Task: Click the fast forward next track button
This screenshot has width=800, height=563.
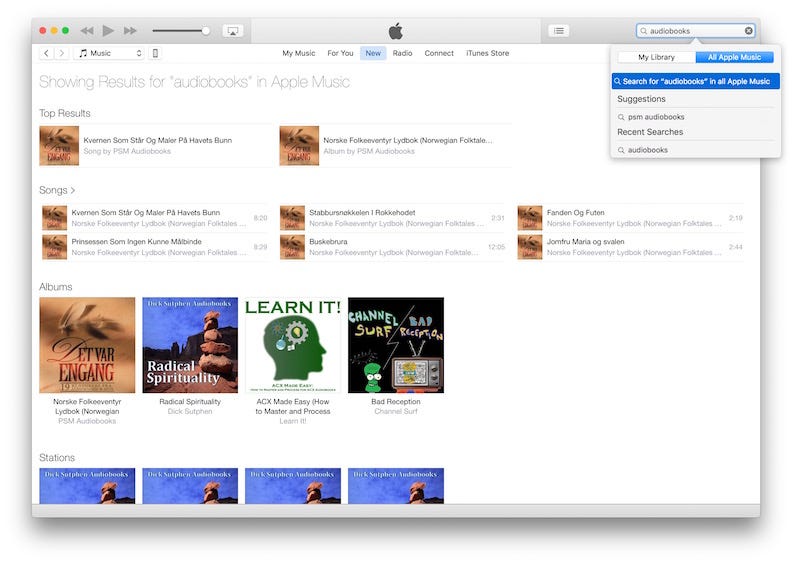Action: coord(130,31)
